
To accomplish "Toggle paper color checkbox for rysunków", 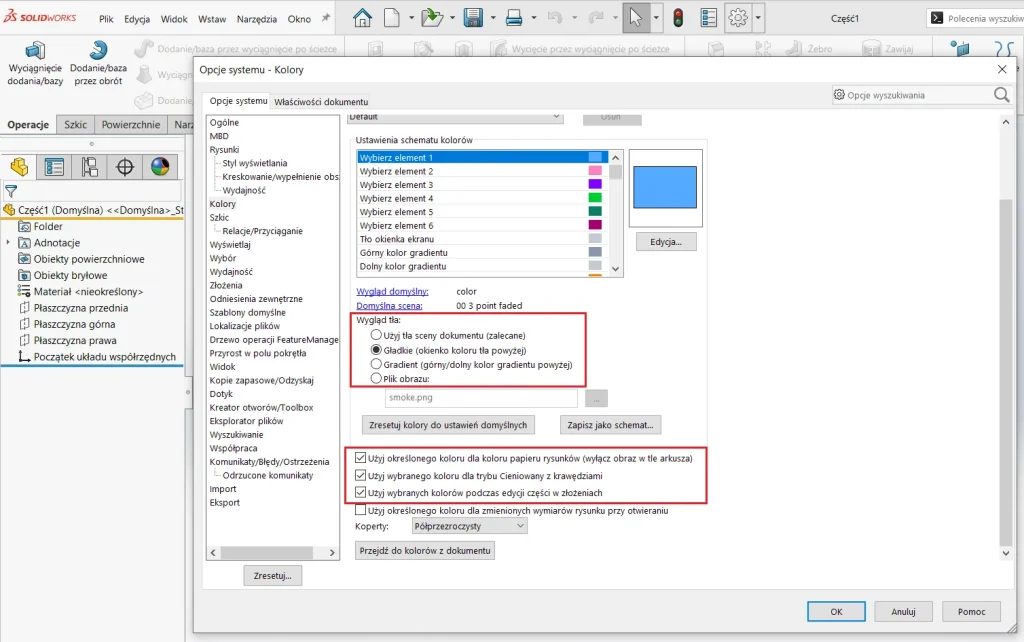I will pos(360,458).
